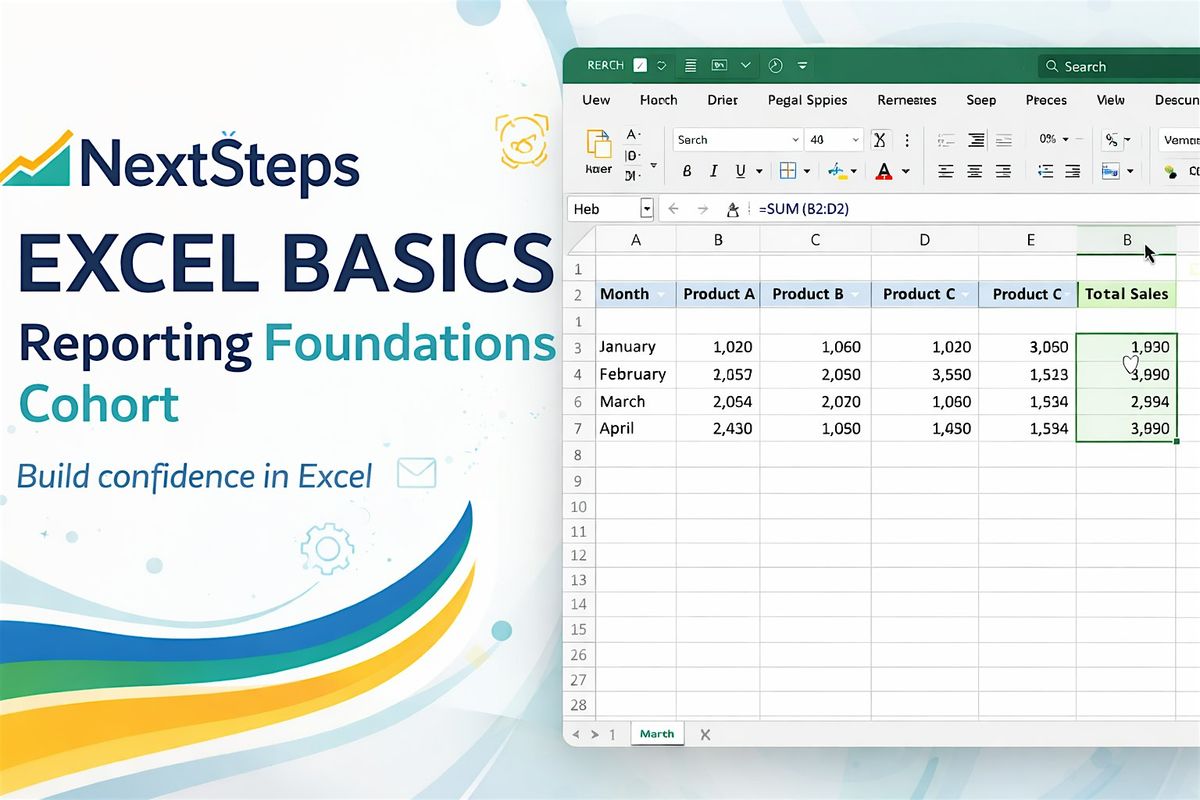This screenshot has width=1200, height=800.
Task: Toggle Underline U formatting
Action: tap(740, 171)
